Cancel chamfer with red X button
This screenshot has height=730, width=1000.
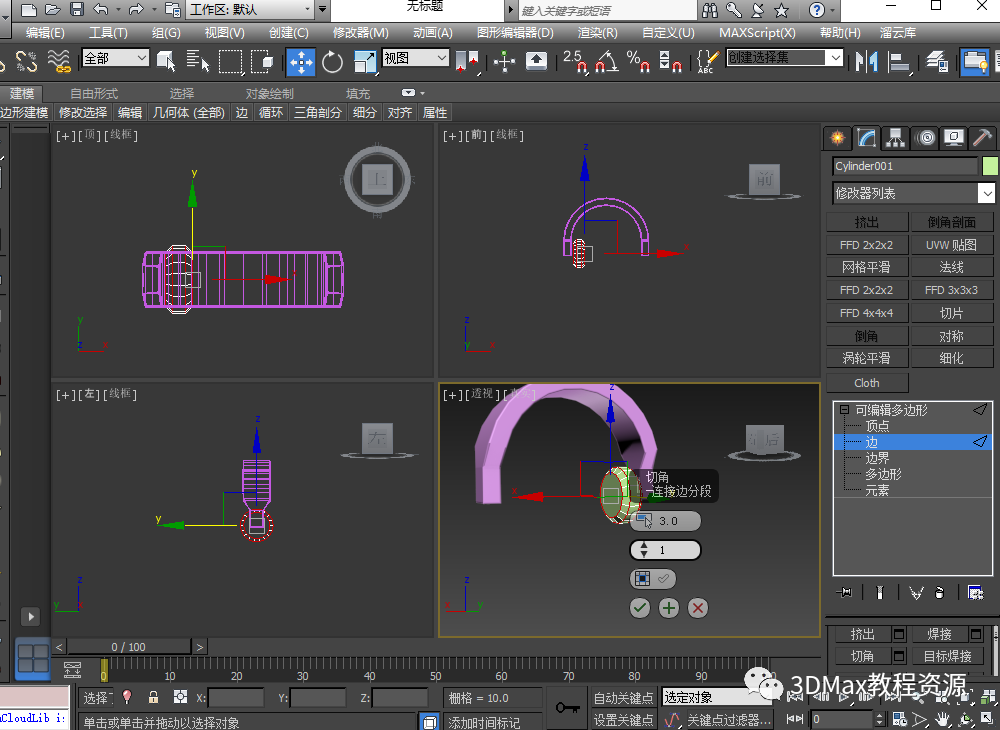coord(698,607)
